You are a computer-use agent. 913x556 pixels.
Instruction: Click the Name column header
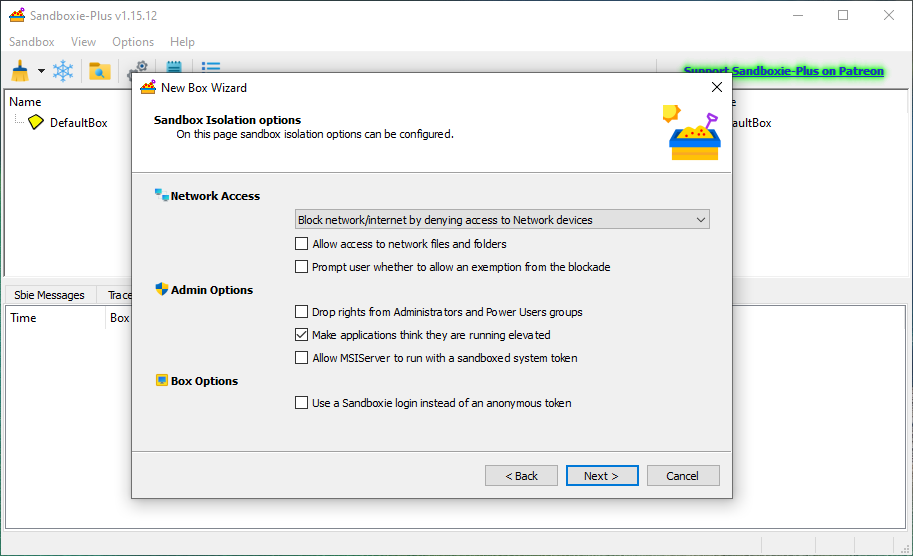click(25, 102)
